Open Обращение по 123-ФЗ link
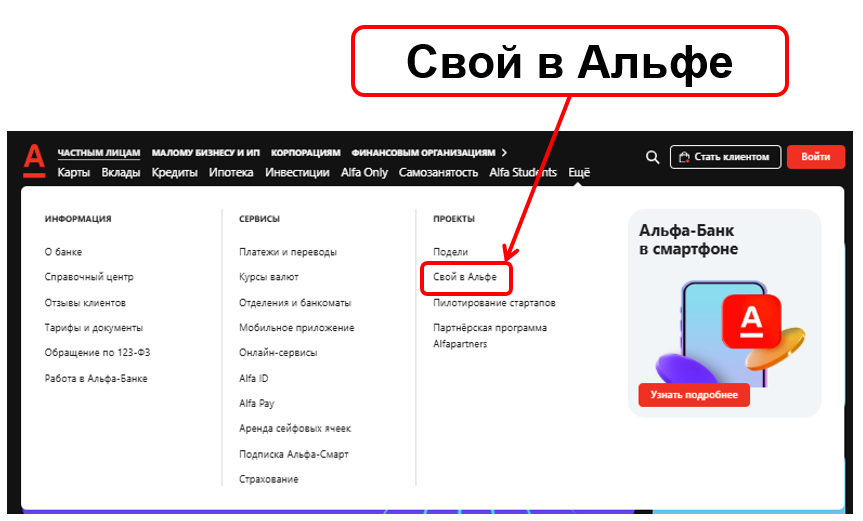The width and height of the screenshot is (863, 521). 97,353
